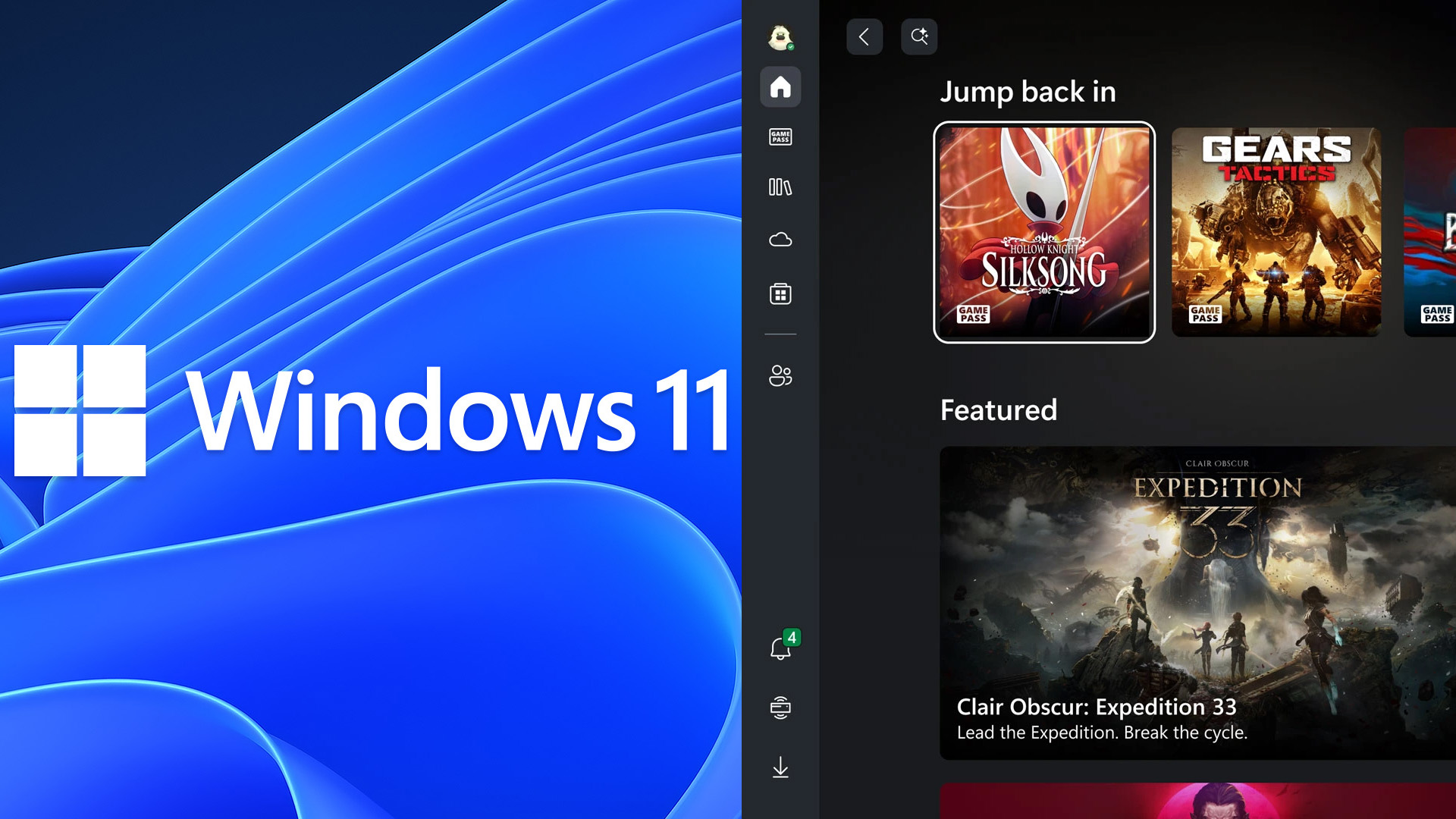1456x819 pixels.
Task: Open My Library books icon
Action: [x=780, y=187]
